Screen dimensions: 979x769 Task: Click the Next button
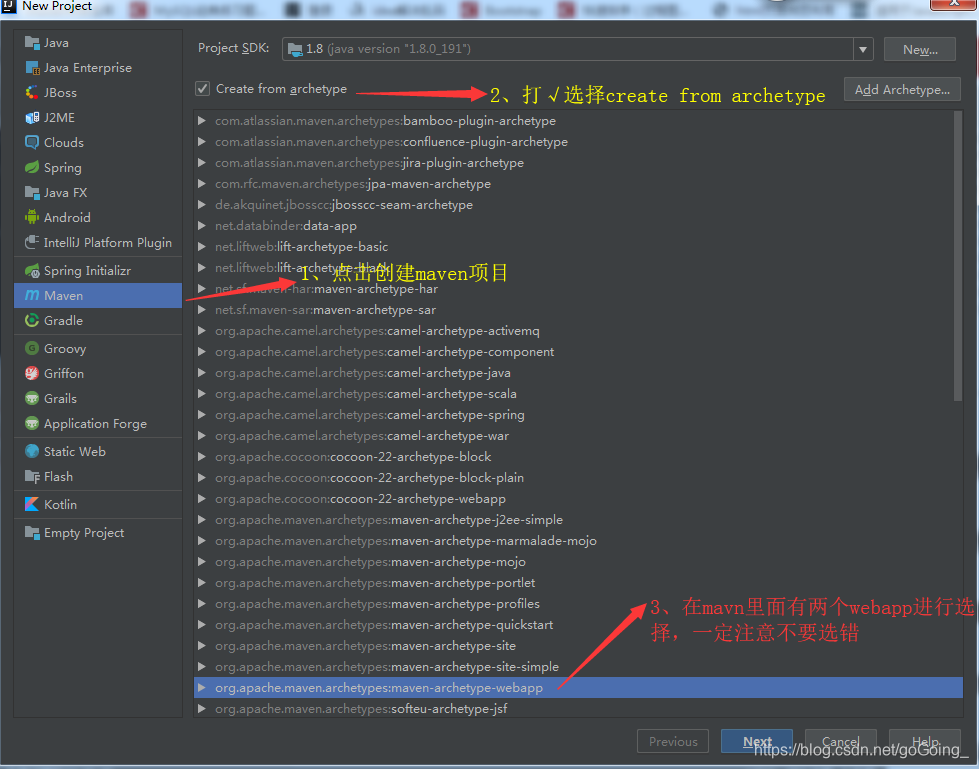click(757, 742)
